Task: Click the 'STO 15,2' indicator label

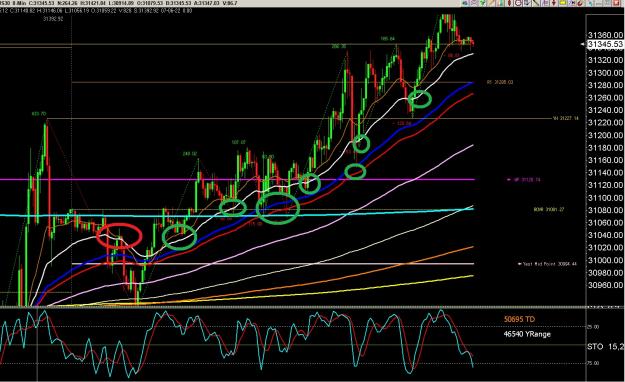Action: pos(606,347)
